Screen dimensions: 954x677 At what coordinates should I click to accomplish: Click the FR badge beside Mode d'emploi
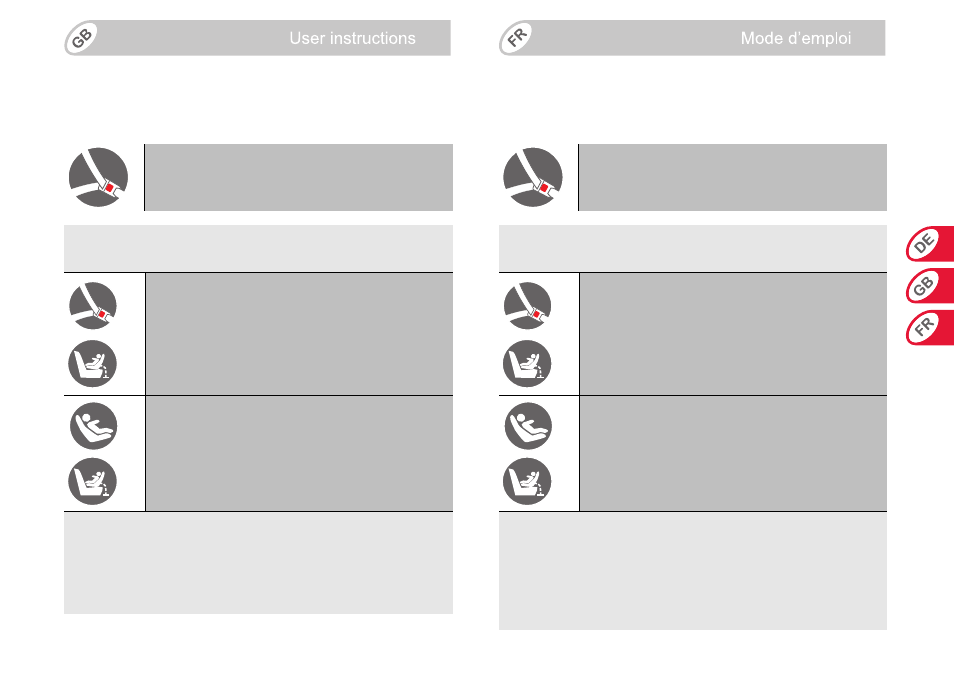[516, 38]
